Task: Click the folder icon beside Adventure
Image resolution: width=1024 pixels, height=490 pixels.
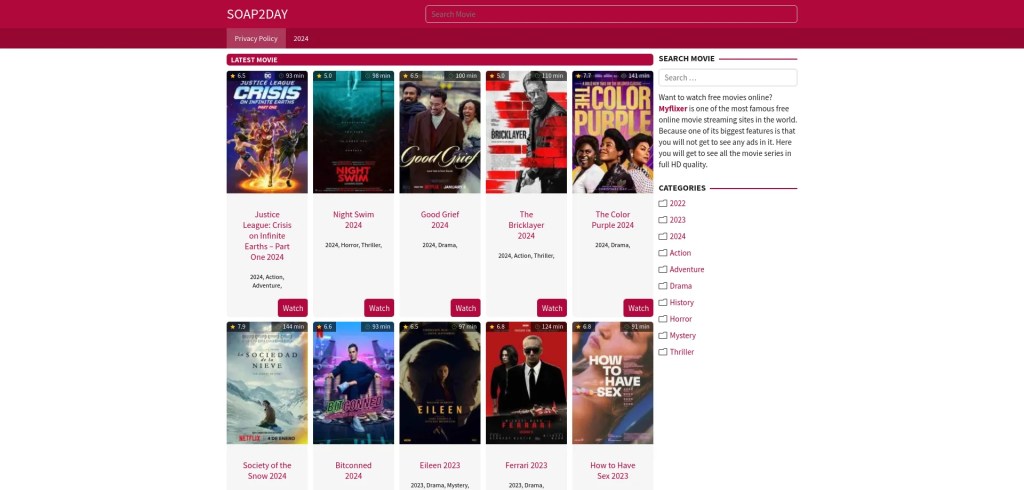Action: point(663,270)
